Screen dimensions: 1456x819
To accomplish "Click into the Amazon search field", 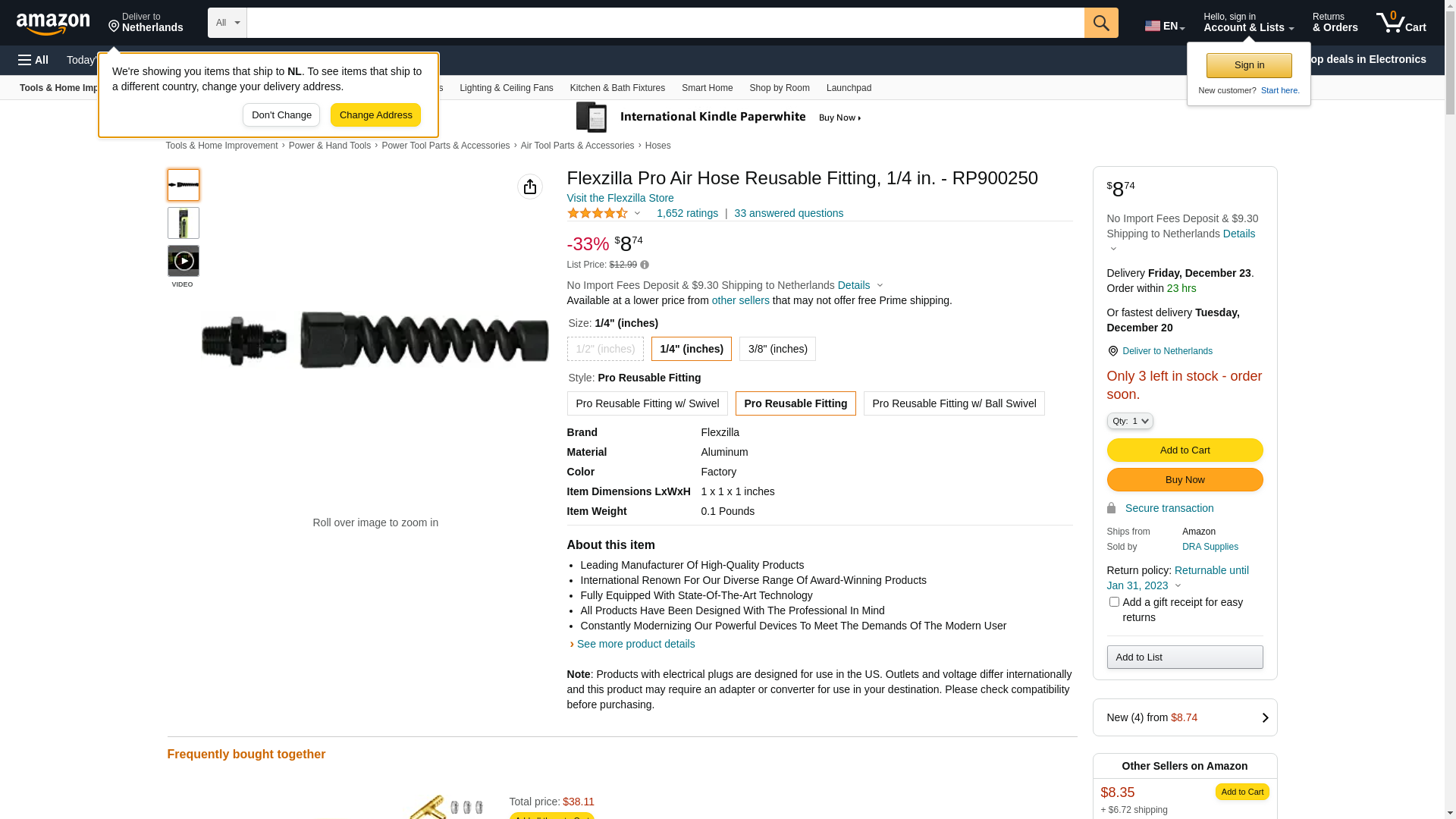I will coord(665,23).
